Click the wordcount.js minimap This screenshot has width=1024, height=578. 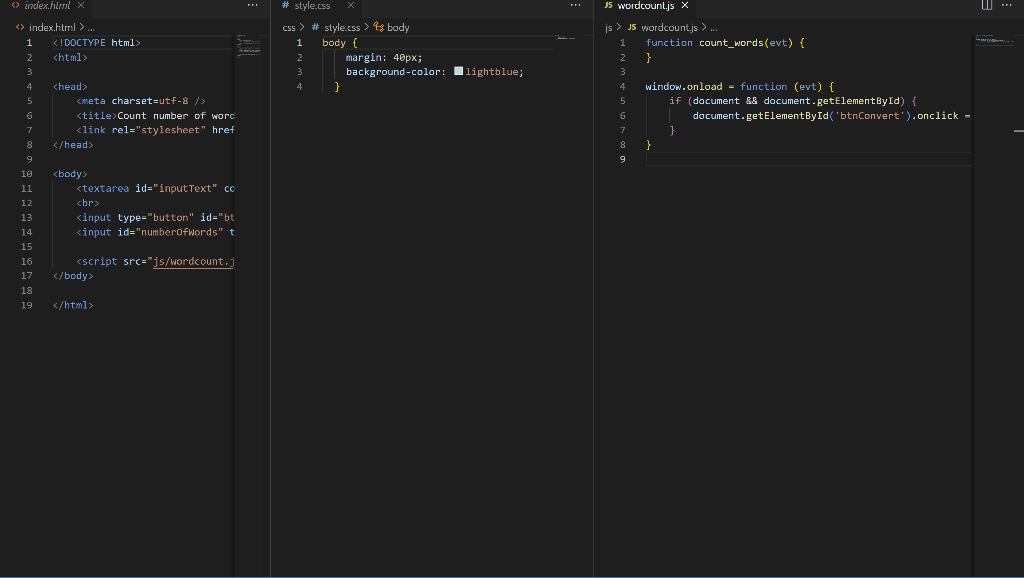pos(995,40)
